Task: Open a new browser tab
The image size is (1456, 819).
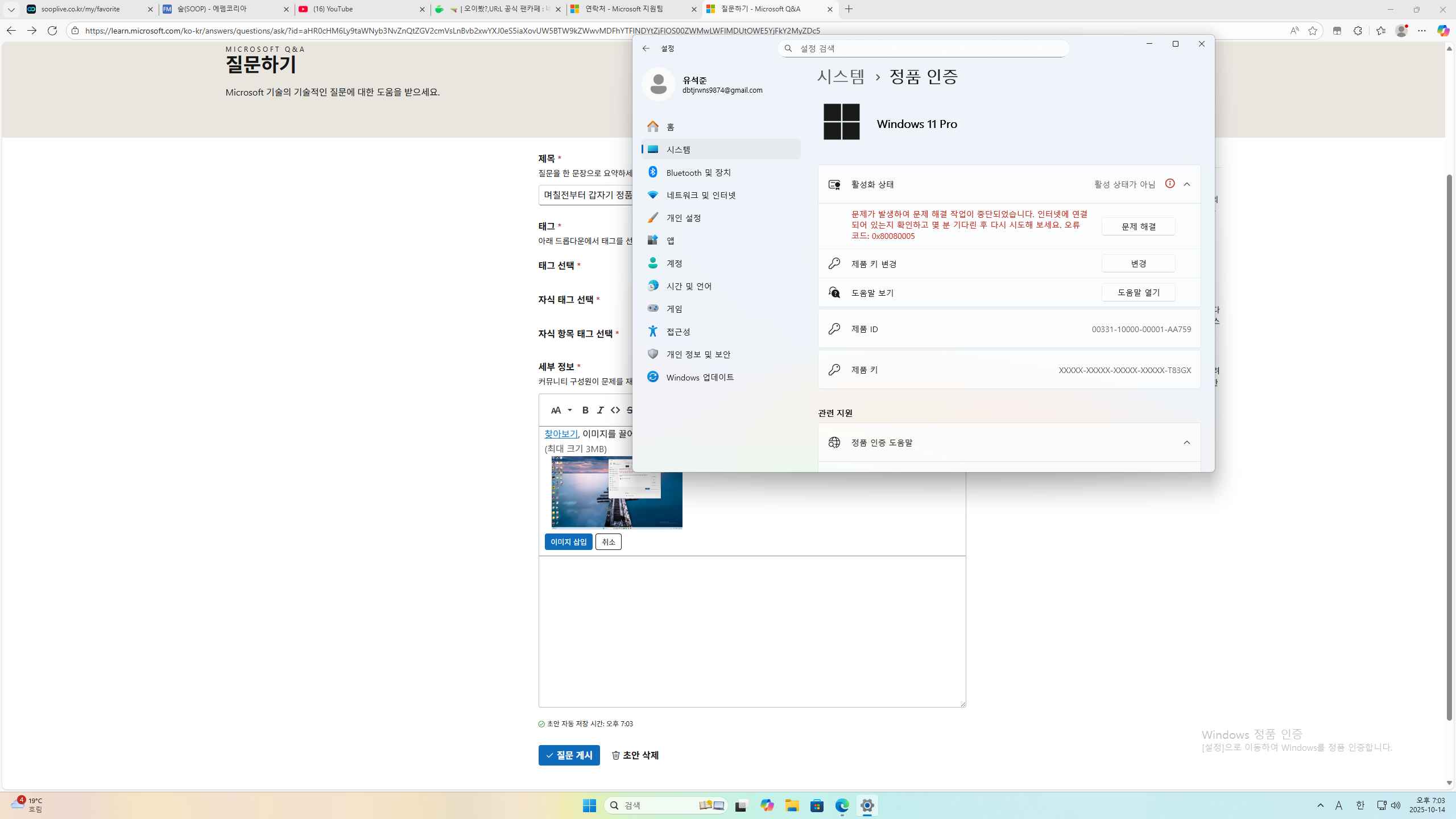Action: tap(849, 9)
